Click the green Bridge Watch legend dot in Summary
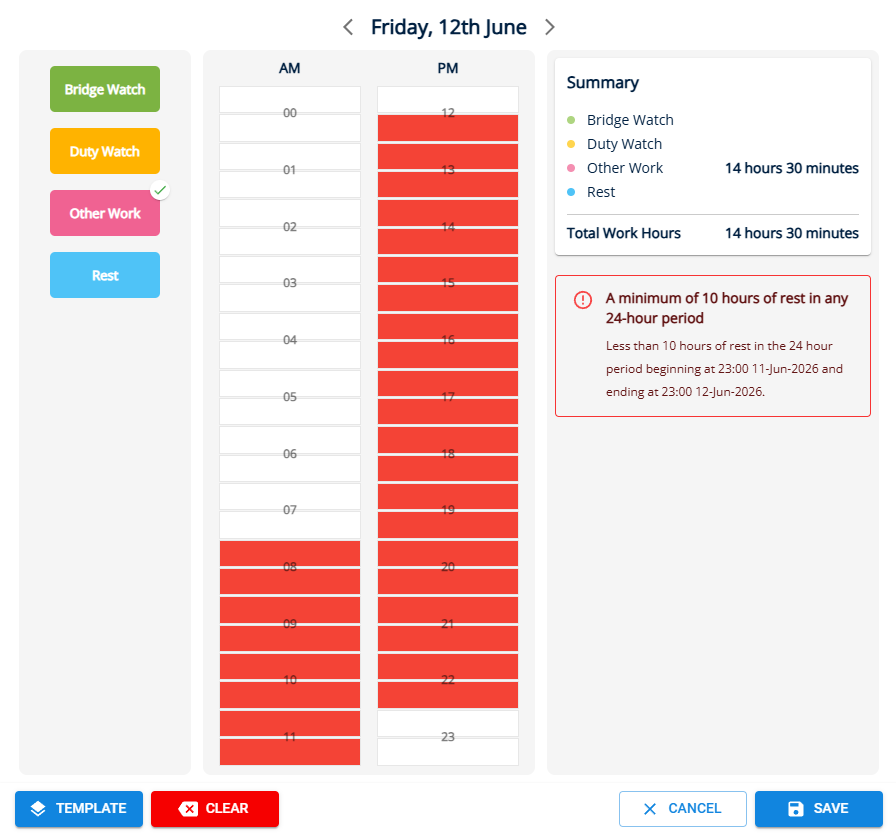This screenshot has width=896, height=838. [x=571, y=120]
